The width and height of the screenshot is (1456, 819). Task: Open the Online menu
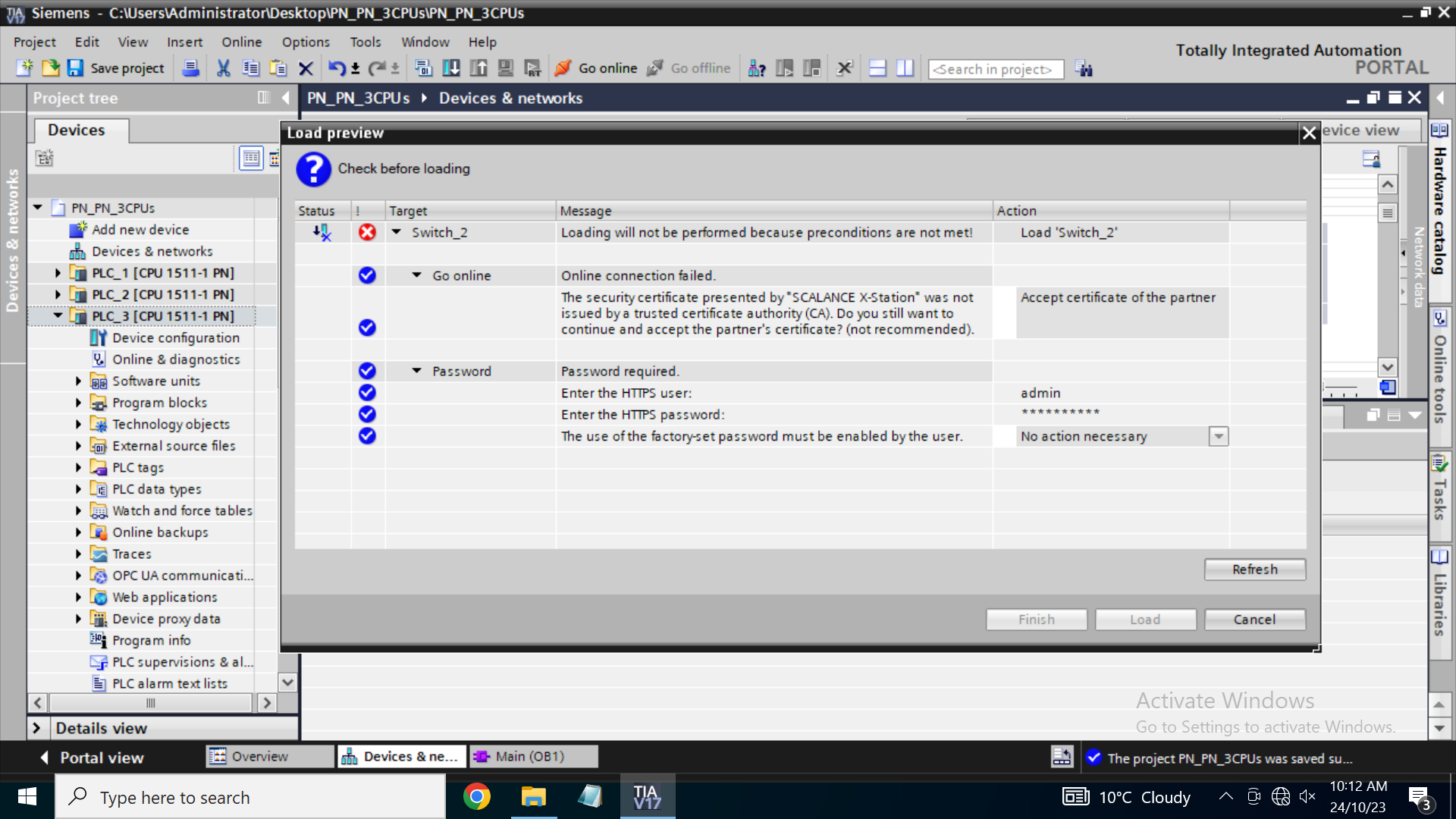241,42
